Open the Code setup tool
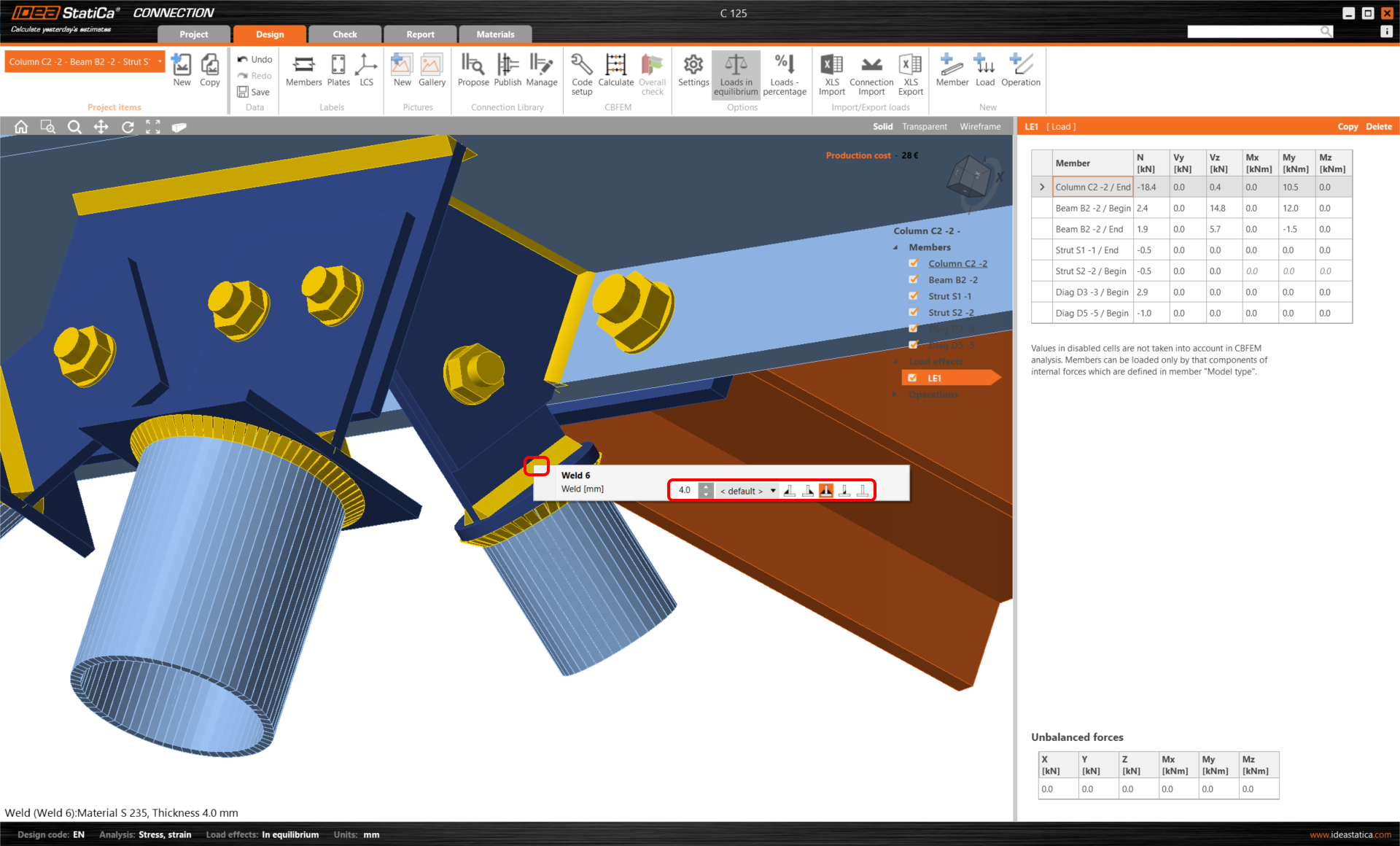Viewport: 1400px width, 846px height. click(581, 71)
